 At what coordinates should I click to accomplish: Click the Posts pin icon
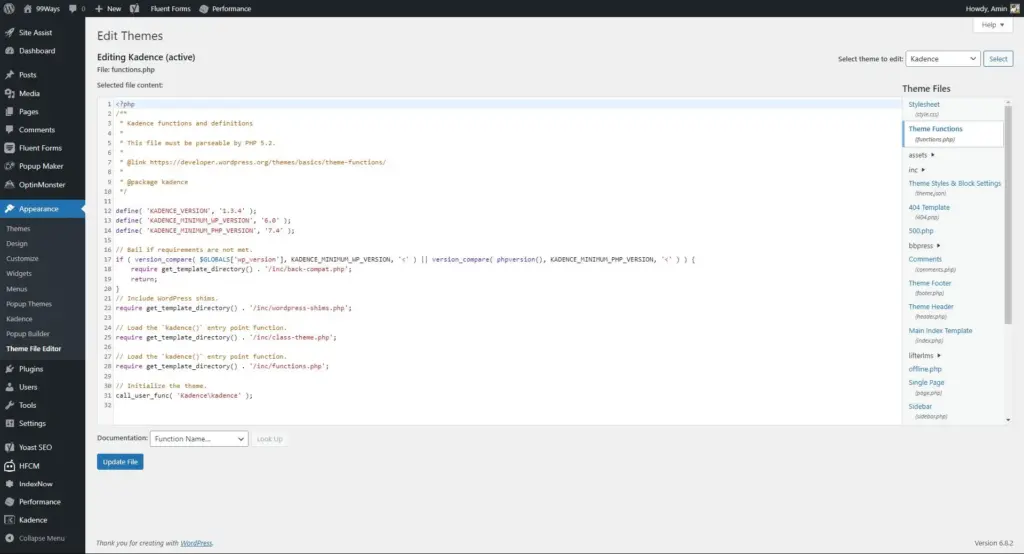10,74
